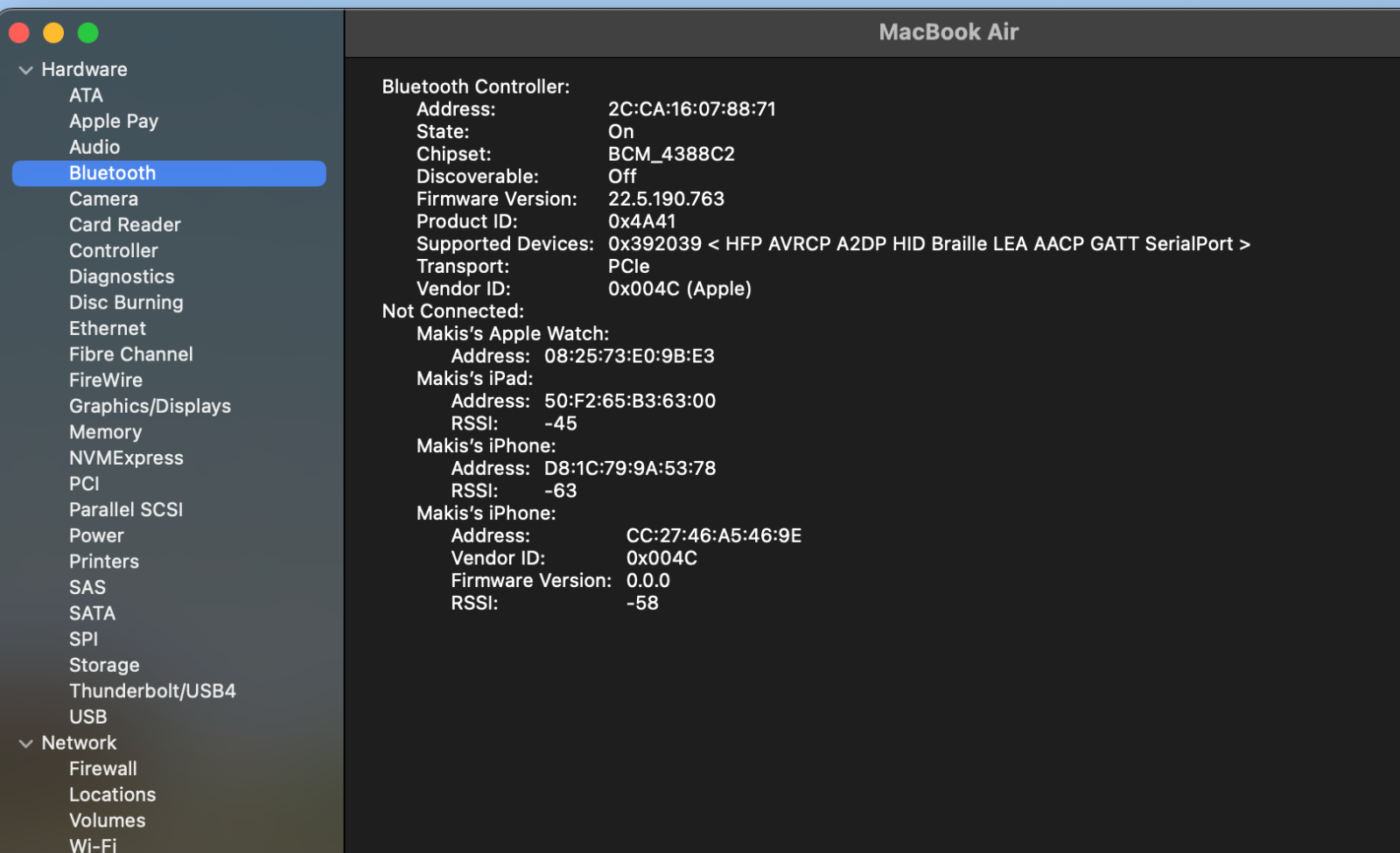
Task: Click the Apple Watch address 08:25:73:E0:9B:E3
Action: click(629, 356)
